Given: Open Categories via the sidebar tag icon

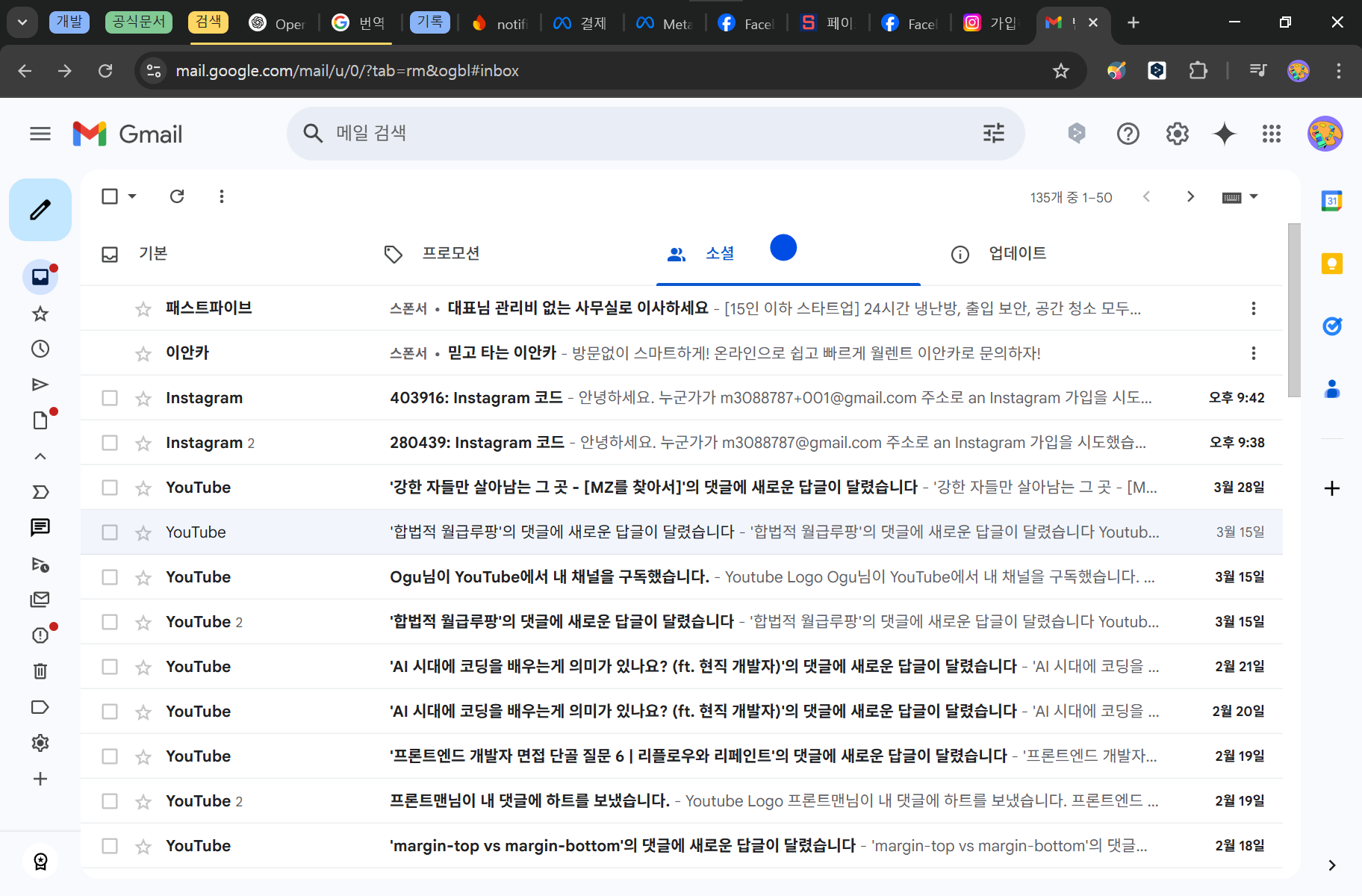Looking at the screenshot, I should click(40, 707).
